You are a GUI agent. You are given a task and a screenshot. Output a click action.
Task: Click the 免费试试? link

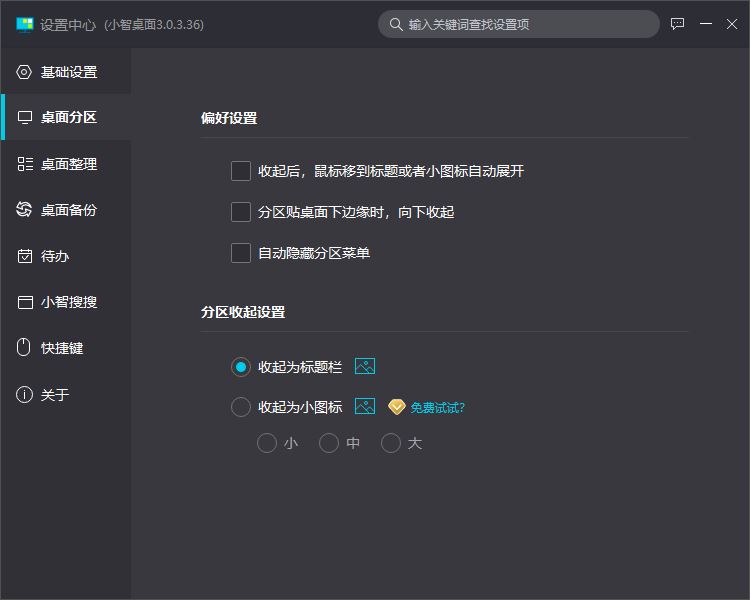[x=438, y=408]
